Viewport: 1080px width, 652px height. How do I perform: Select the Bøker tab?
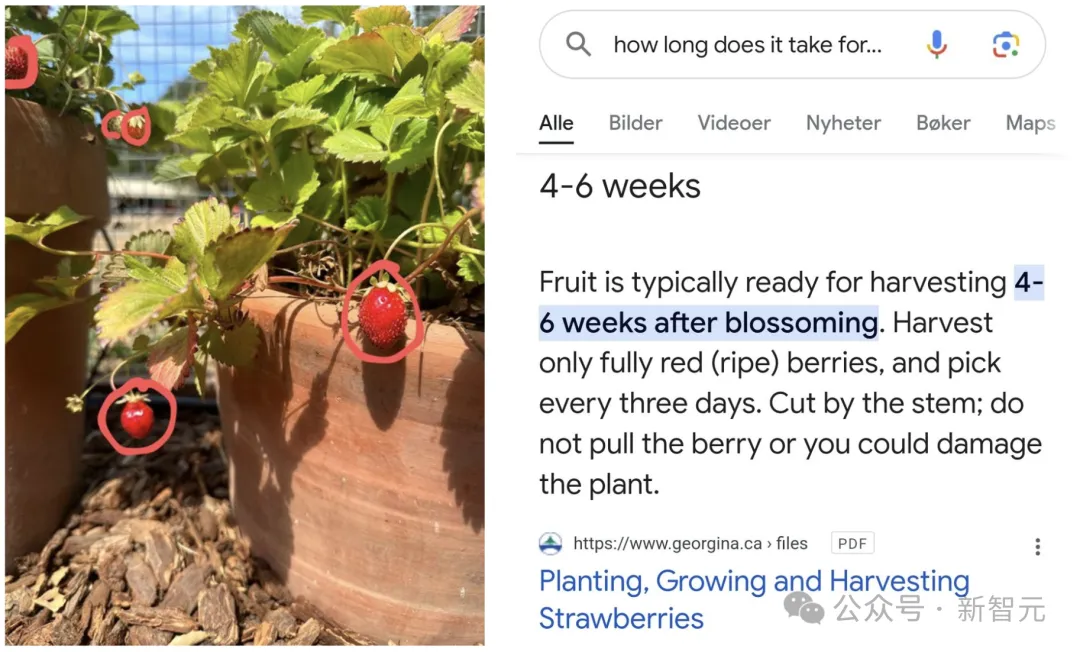click(943, 123)
